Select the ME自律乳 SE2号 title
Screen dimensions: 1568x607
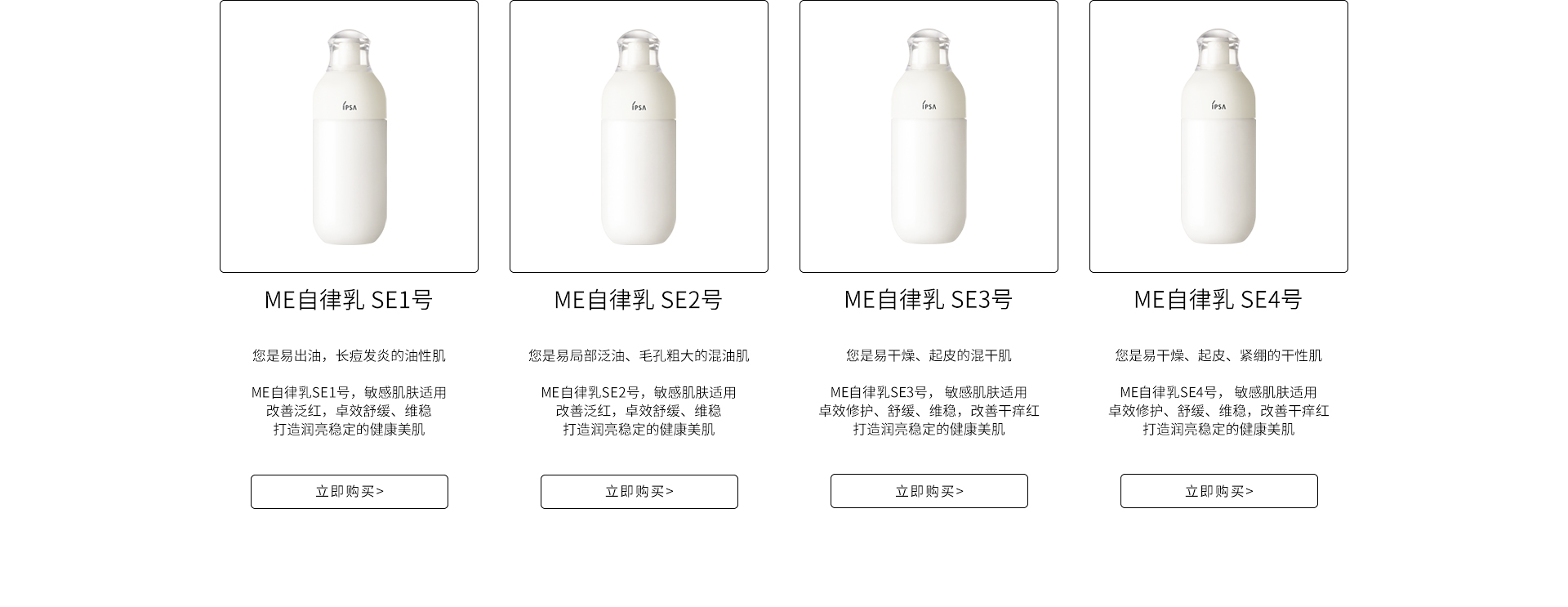coord(639,300)
